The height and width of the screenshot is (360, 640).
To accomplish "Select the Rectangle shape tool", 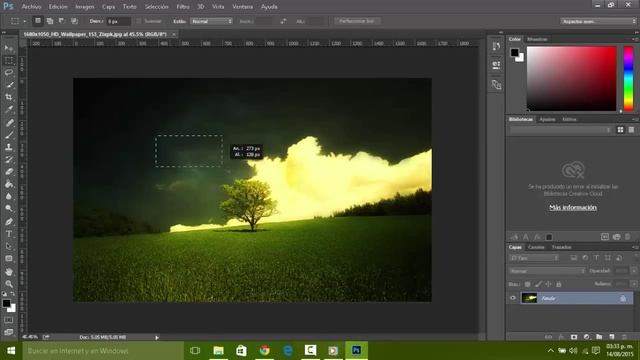I will [9, 259].
